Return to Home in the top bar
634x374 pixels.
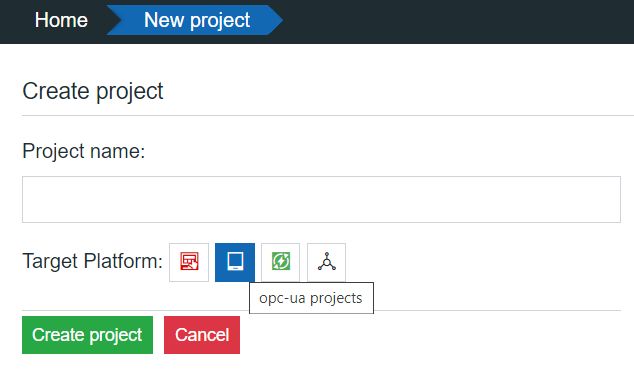coord(61,20)
